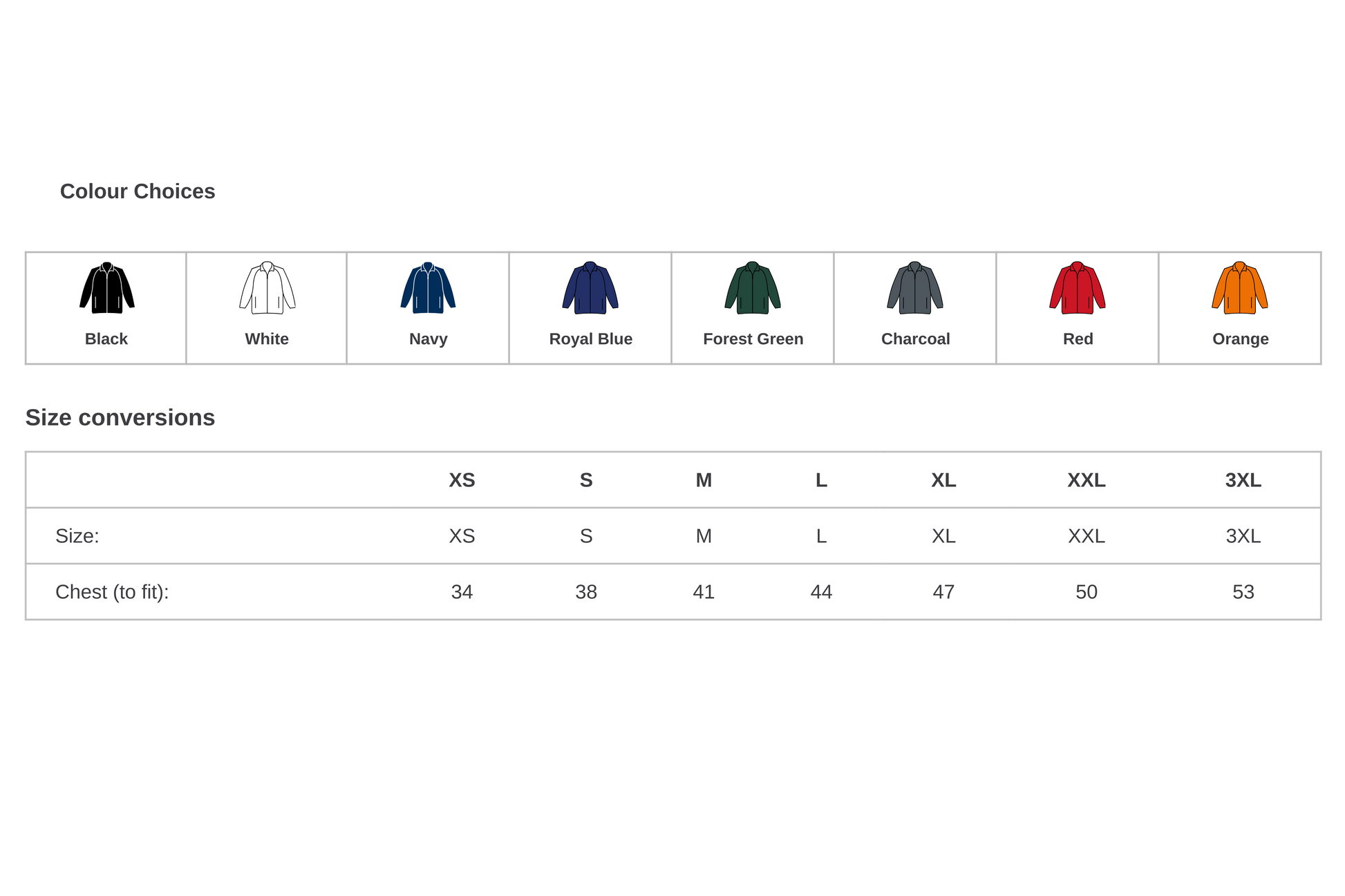Click the 3XL column header
The width and height of the screenshot is (1345, 896).
click(1243, 480)
